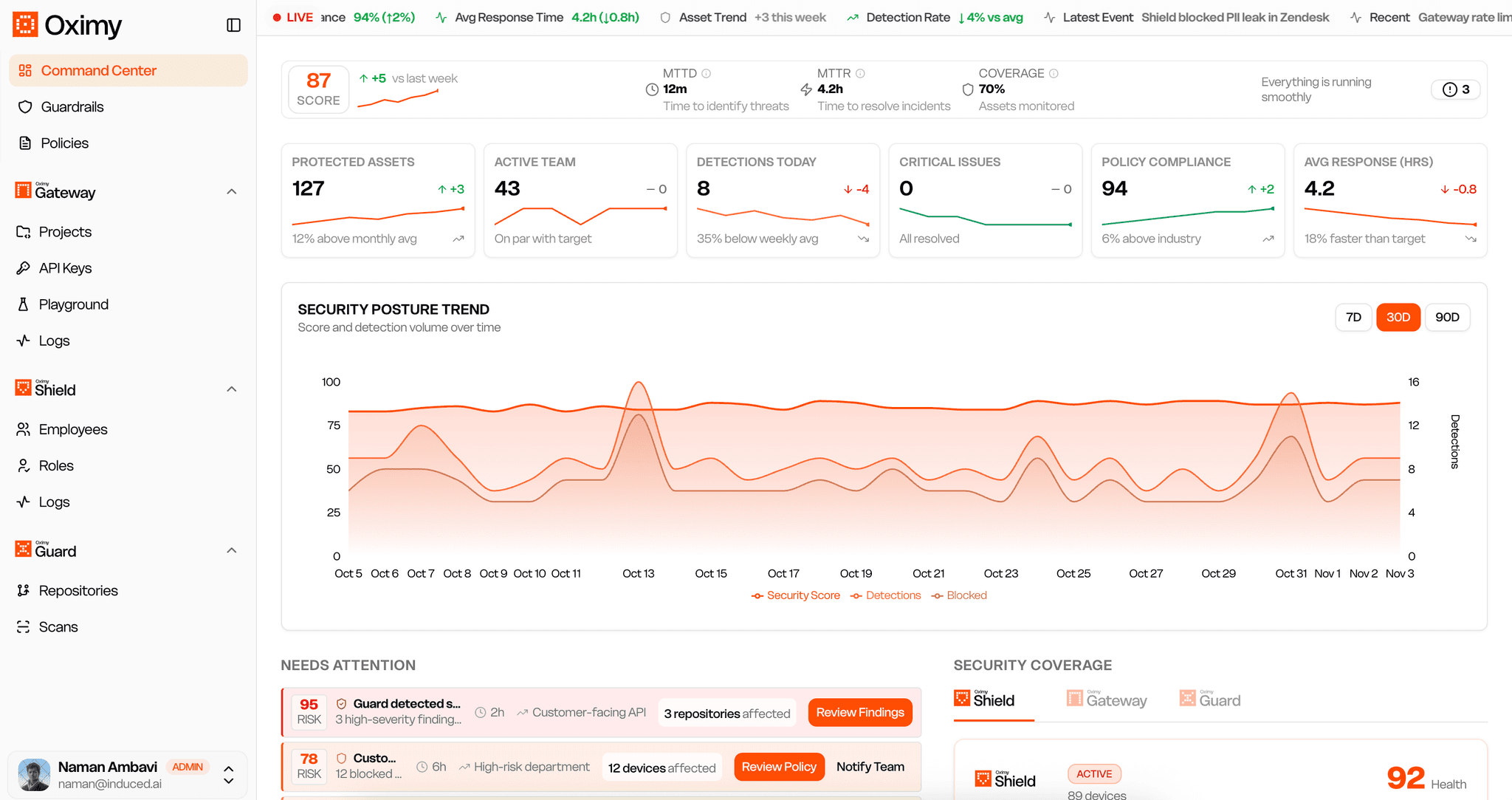This screenshot has width=1512, height=800.
Task: Click the Notify Team button
Action: pyautogui.click(x=870, y=767)
